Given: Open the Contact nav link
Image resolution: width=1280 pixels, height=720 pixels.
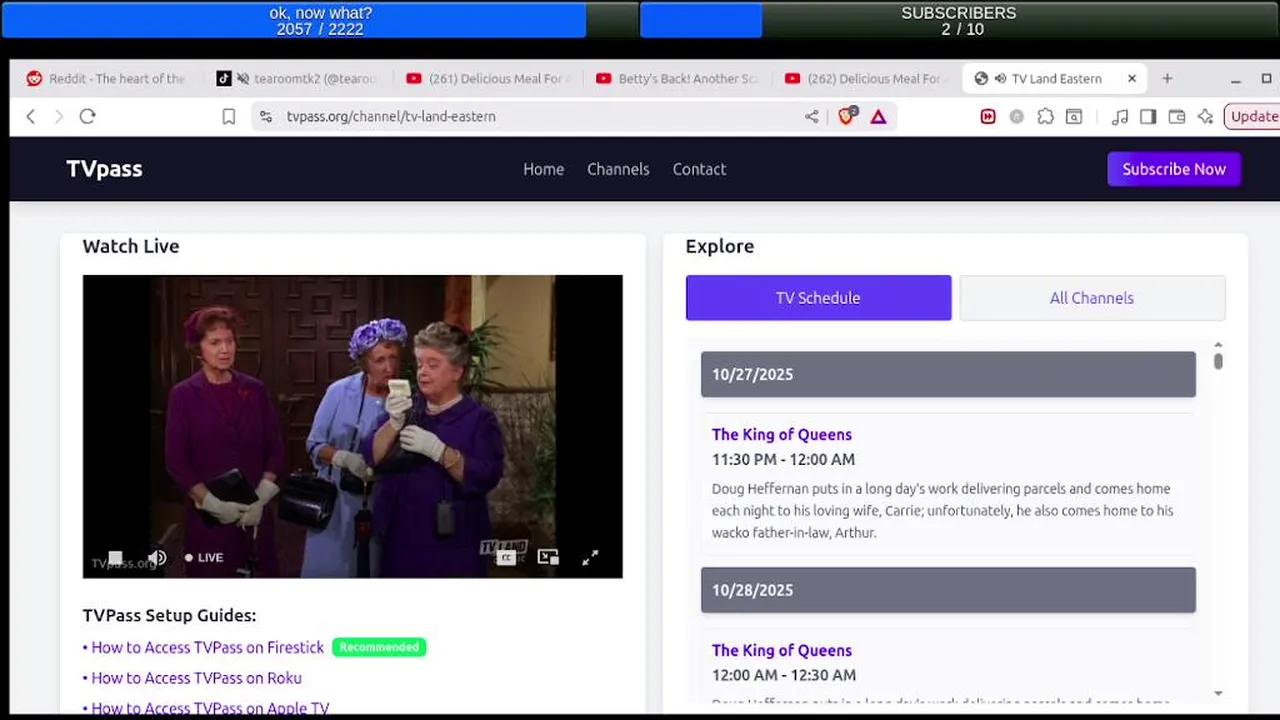Looking at the screenshot, I should point(699,169).
